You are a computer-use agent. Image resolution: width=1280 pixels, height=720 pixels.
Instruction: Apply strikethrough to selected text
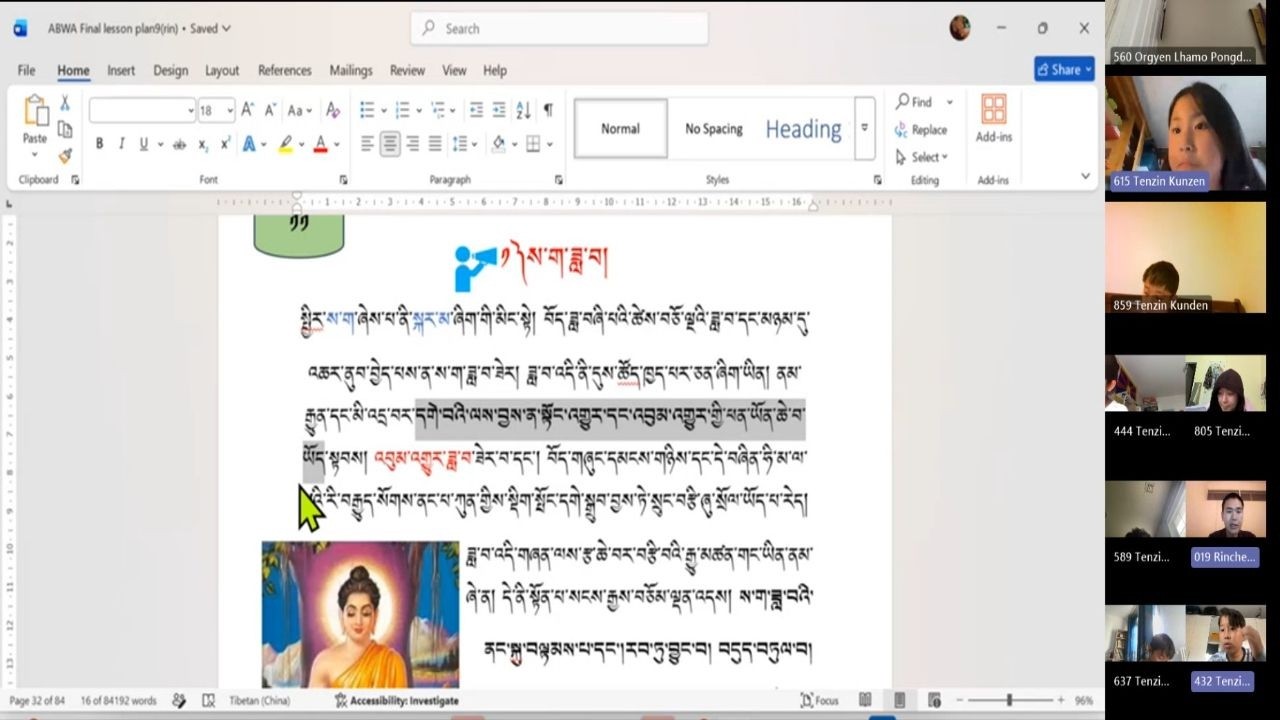tap(179, 144)
